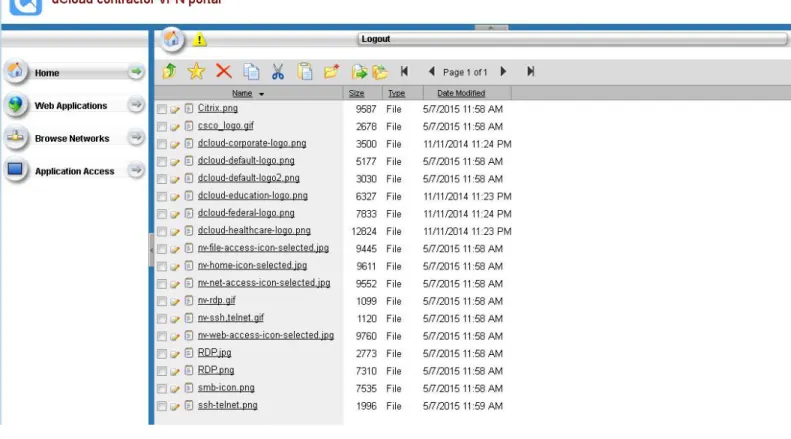The height and width of the screenshot is (439, 791).
Task: Toggle sort arrow next to Name
Action: [261, 94]
